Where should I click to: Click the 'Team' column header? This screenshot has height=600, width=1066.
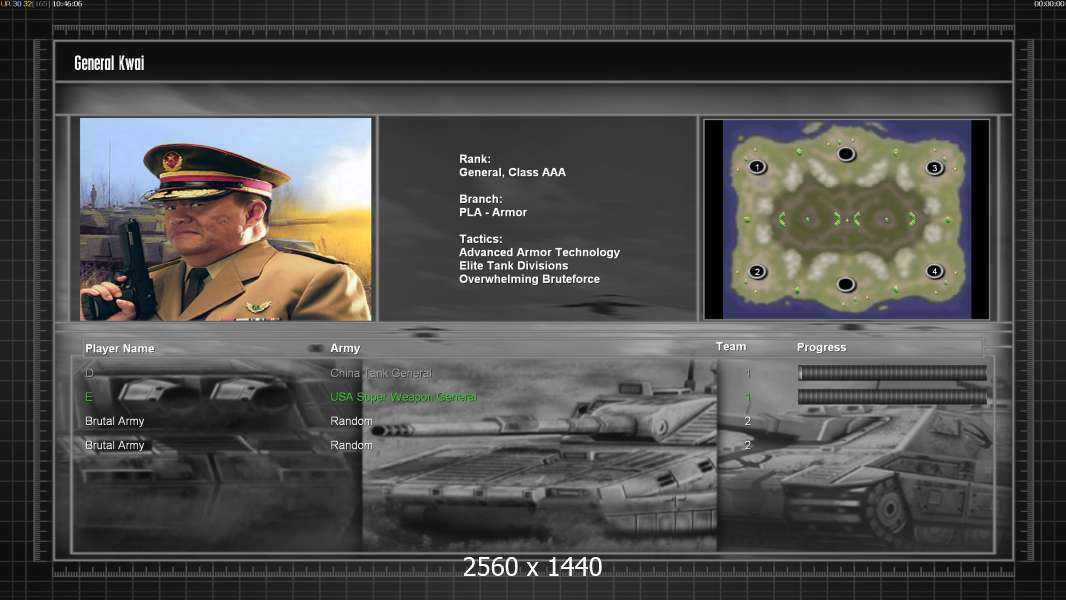(731, 347)
